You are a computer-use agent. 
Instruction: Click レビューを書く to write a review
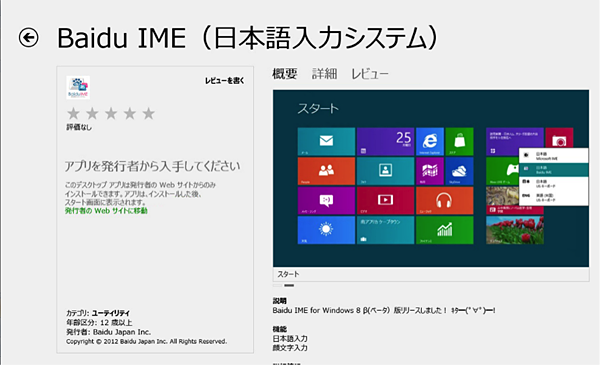(x=225, y=81)
